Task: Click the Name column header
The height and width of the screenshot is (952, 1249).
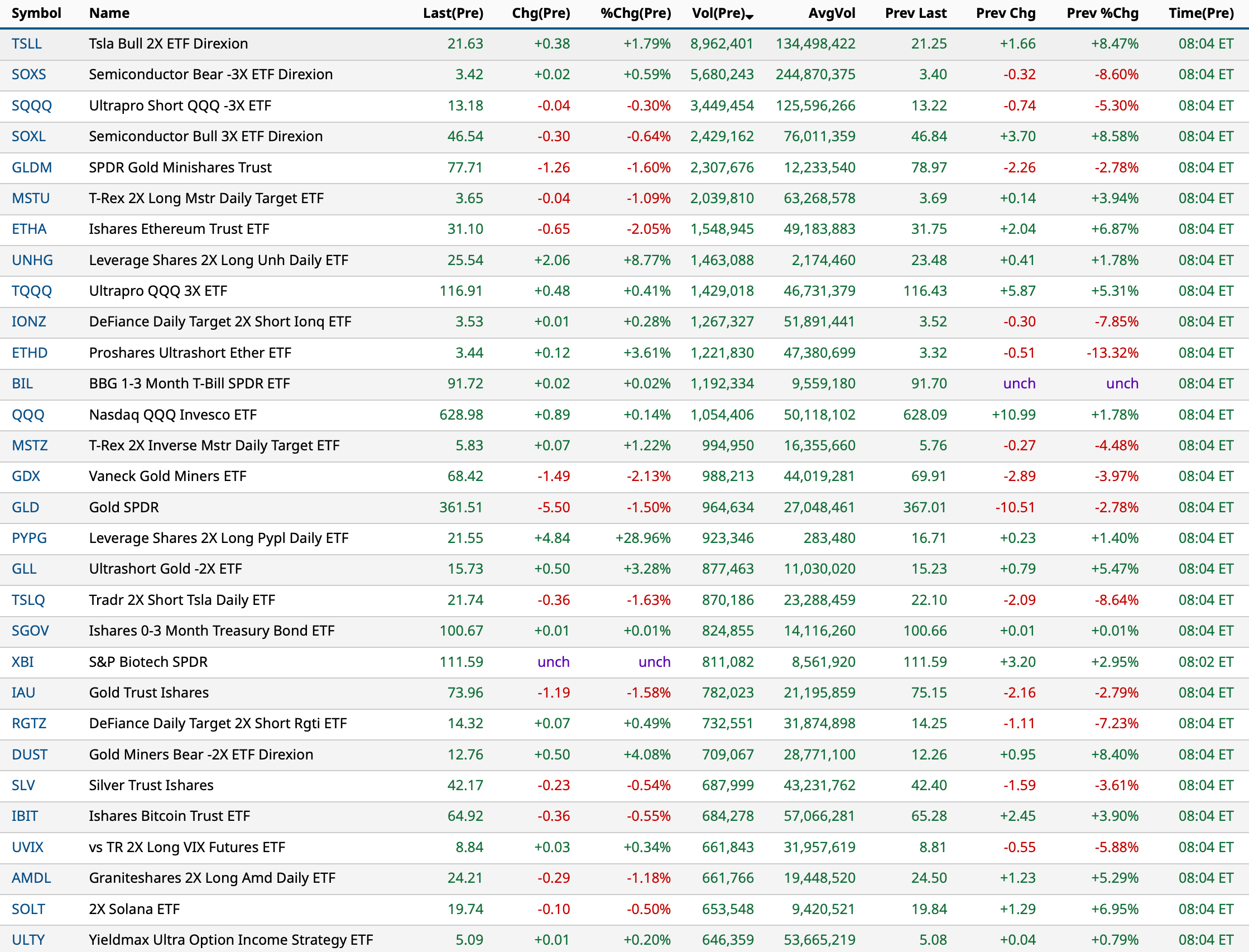Action: click(x=109, y=13)
